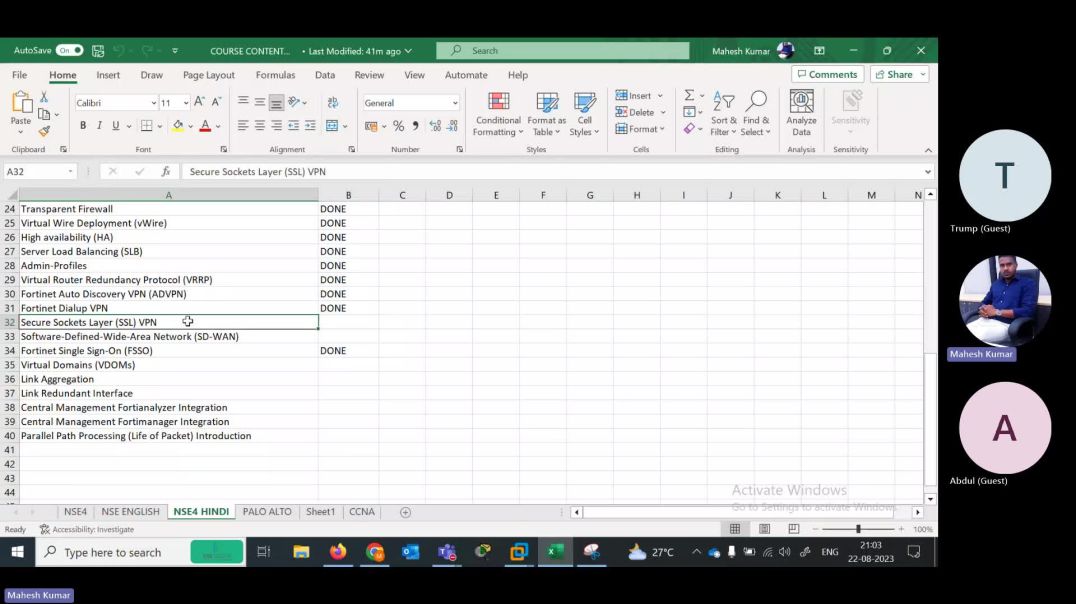Toggle Bold formatting
Viewport: 1076px width, 604px height.
(x=83, y=126)
